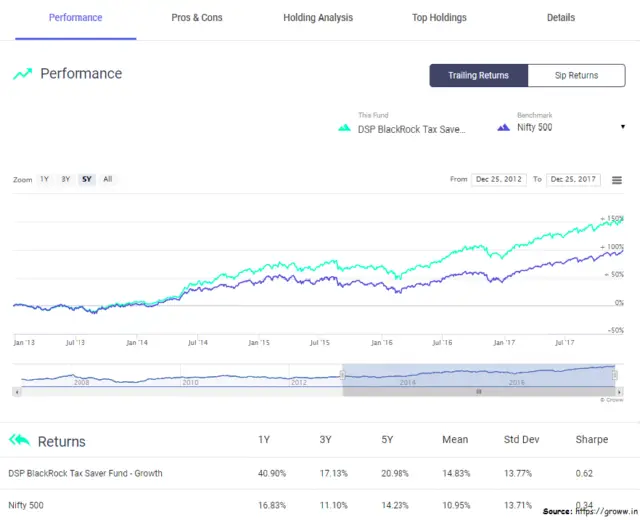
Task: Click the Mean column header
Action: point(455,440)
